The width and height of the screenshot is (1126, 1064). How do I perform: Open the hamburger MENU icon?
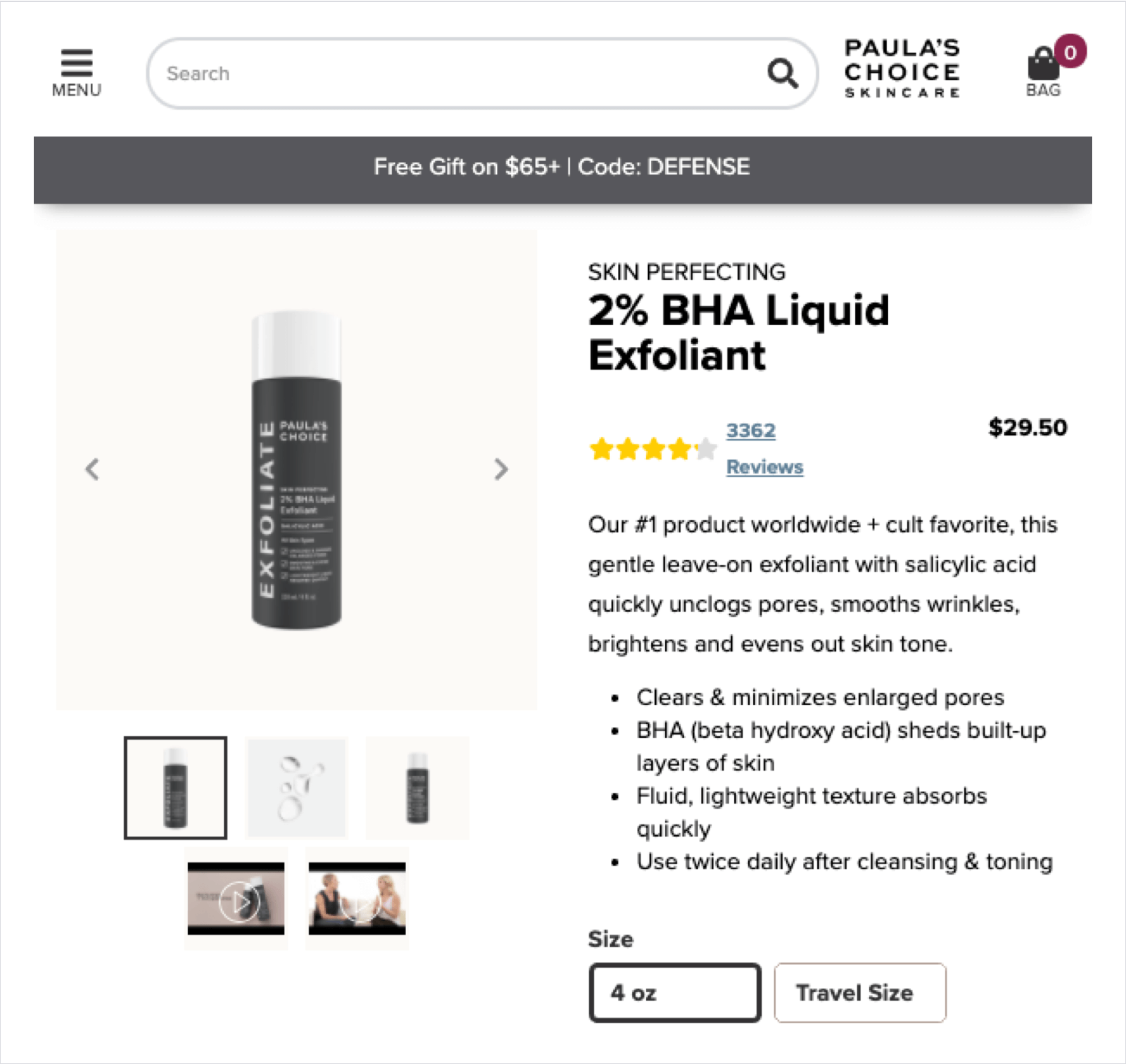[76, 72]
